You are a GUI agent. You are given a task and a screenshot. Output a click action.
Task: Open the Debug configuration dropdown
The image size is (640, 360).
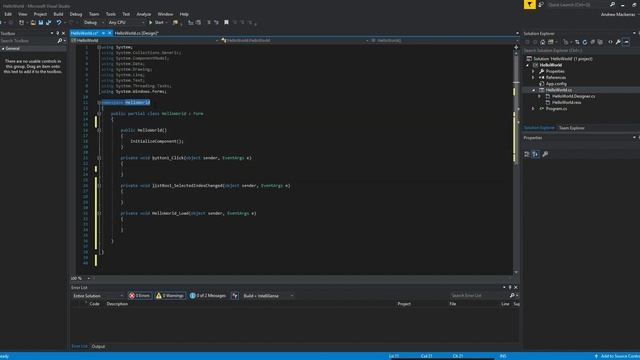coord(93,22)
